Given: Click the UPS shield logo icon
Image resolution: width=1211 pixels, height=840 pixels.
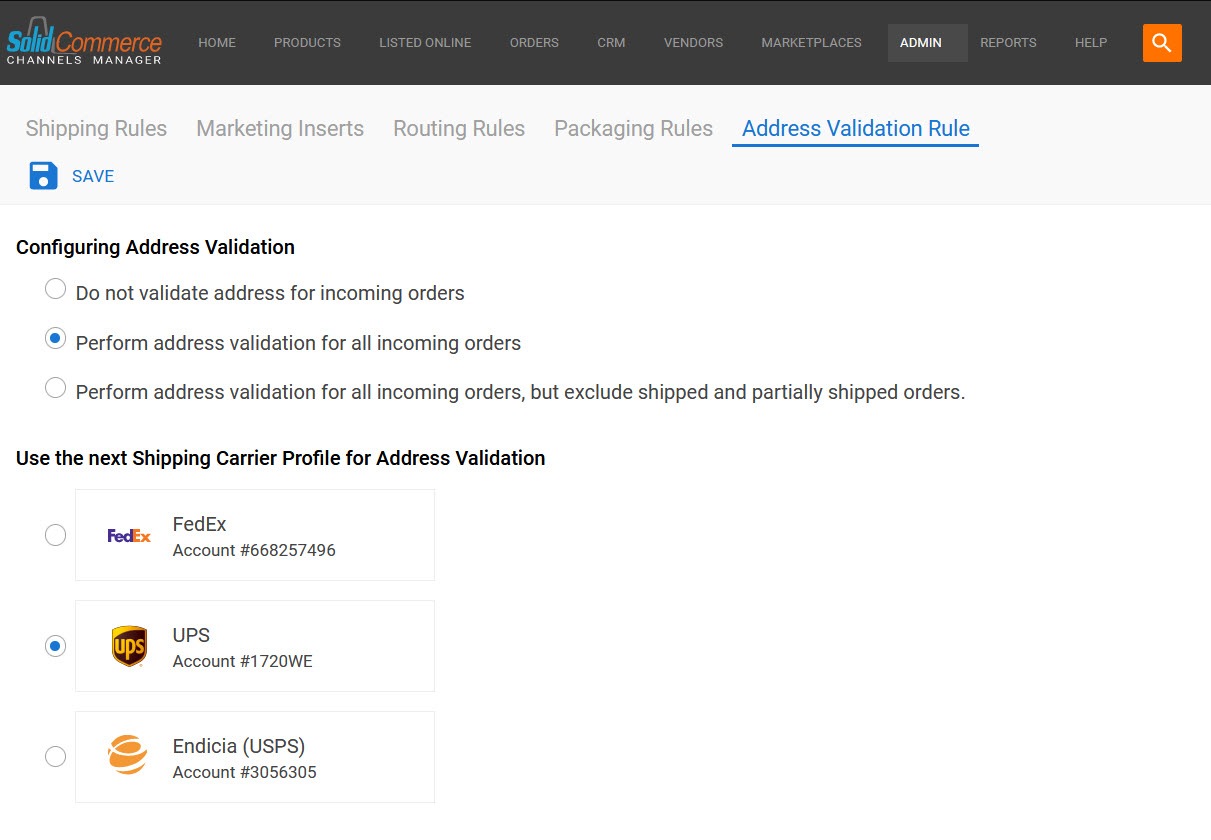Looking at the screenshot, I should click(x=129, y=647).
